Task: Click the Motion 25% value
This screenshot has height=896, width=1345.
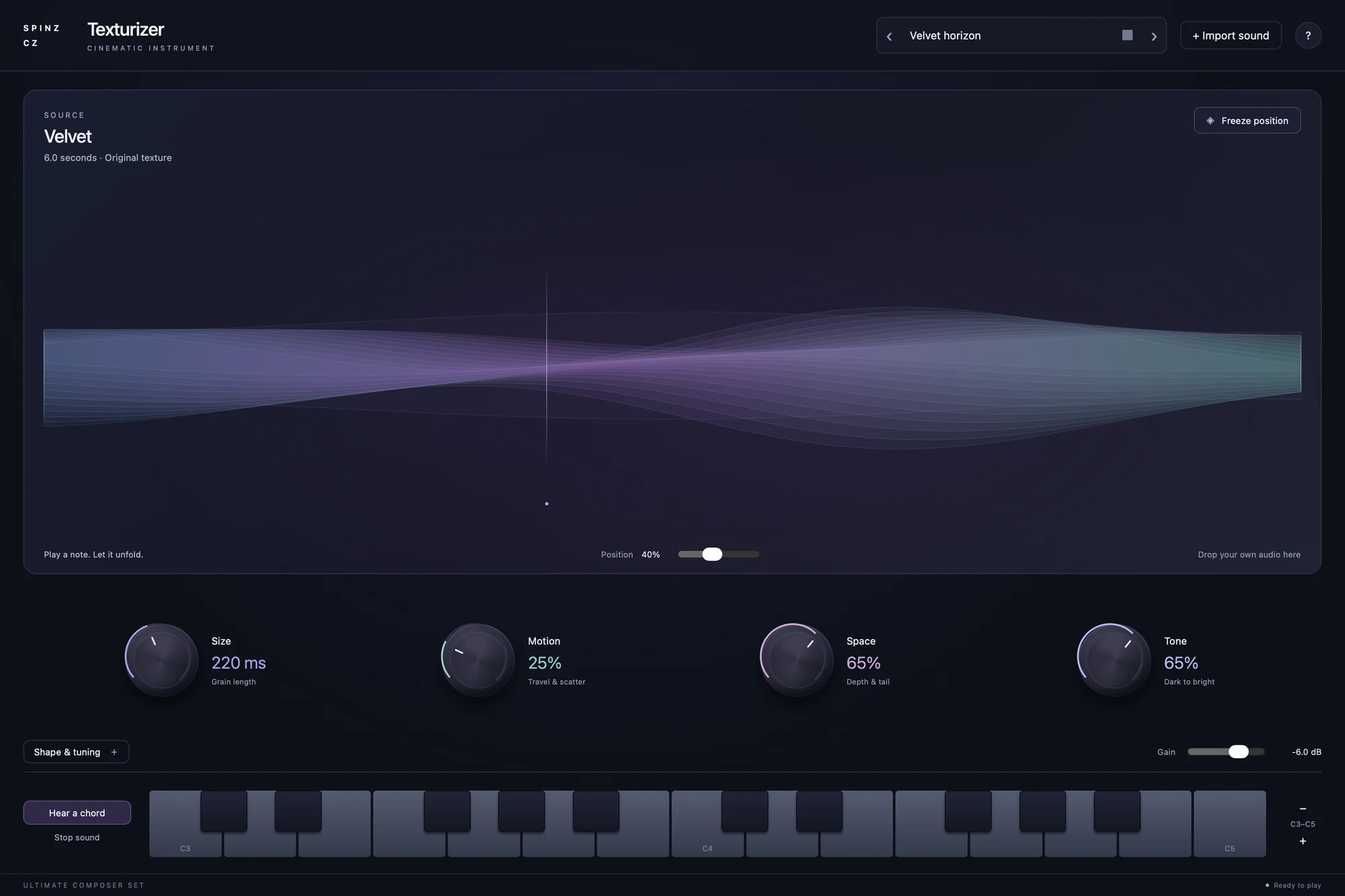Action: coord(545,663)
